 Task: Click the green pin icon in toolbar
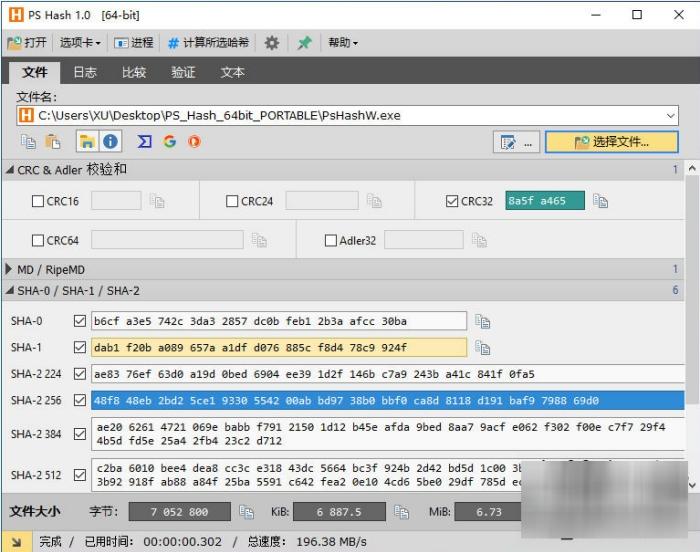[x=304, y=43]
